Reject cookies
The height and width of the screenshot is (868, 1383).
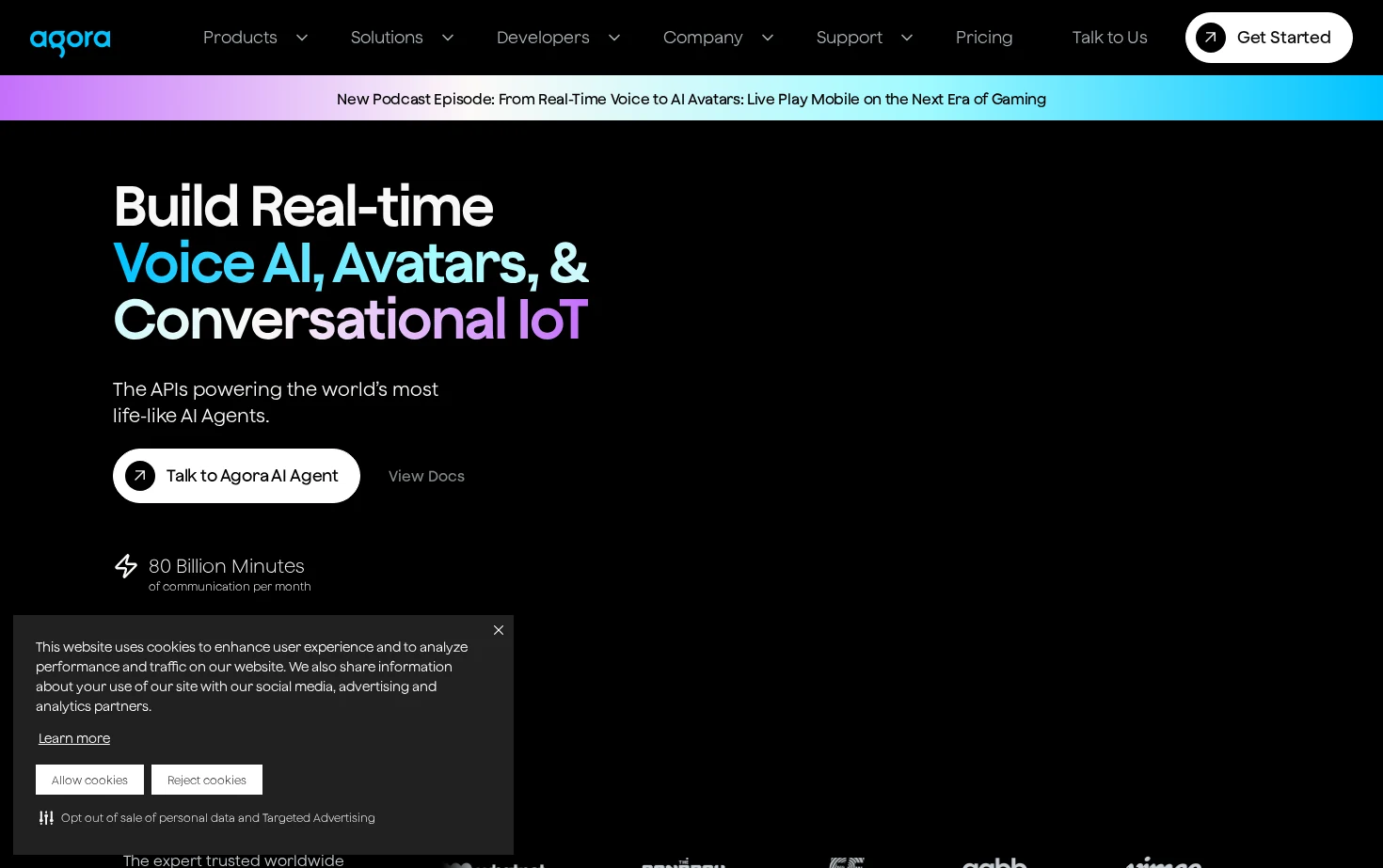point(207,780)
